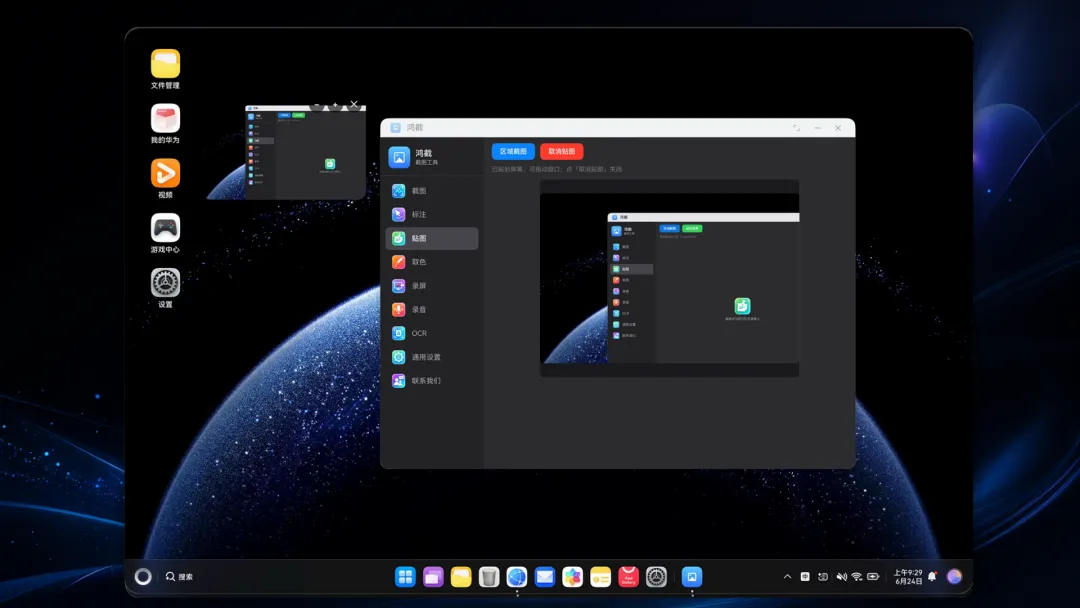
Task: Open the notification bell in tray
Action: (x=932, y=577)
